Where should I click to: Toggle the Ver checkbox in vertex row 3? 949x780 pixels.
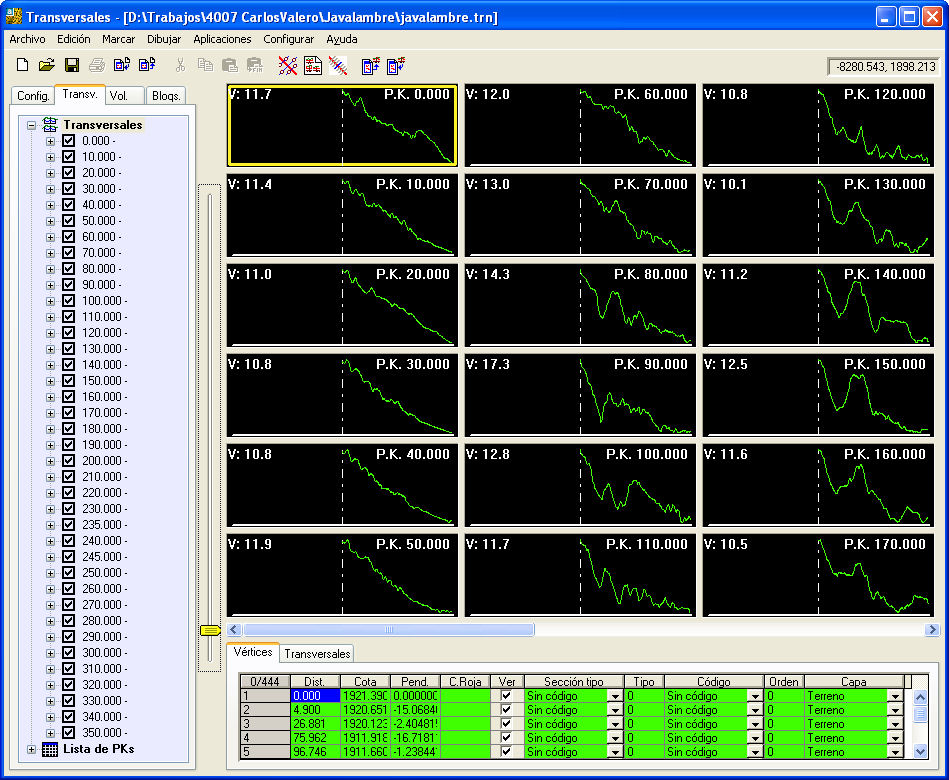coord(506,724)
